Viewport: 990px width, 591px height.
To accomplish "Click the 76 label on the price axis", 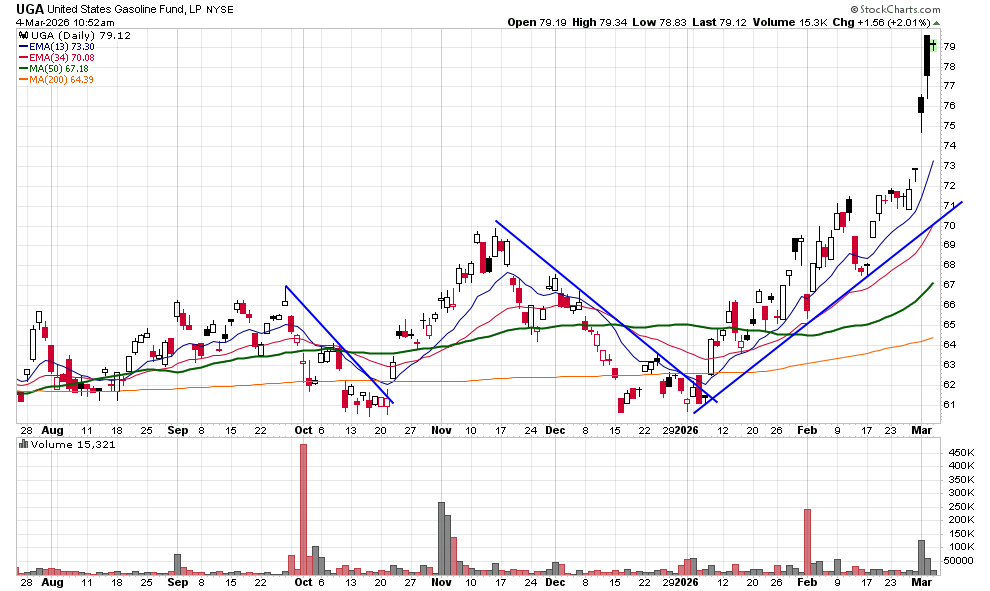I will [950, 105].
